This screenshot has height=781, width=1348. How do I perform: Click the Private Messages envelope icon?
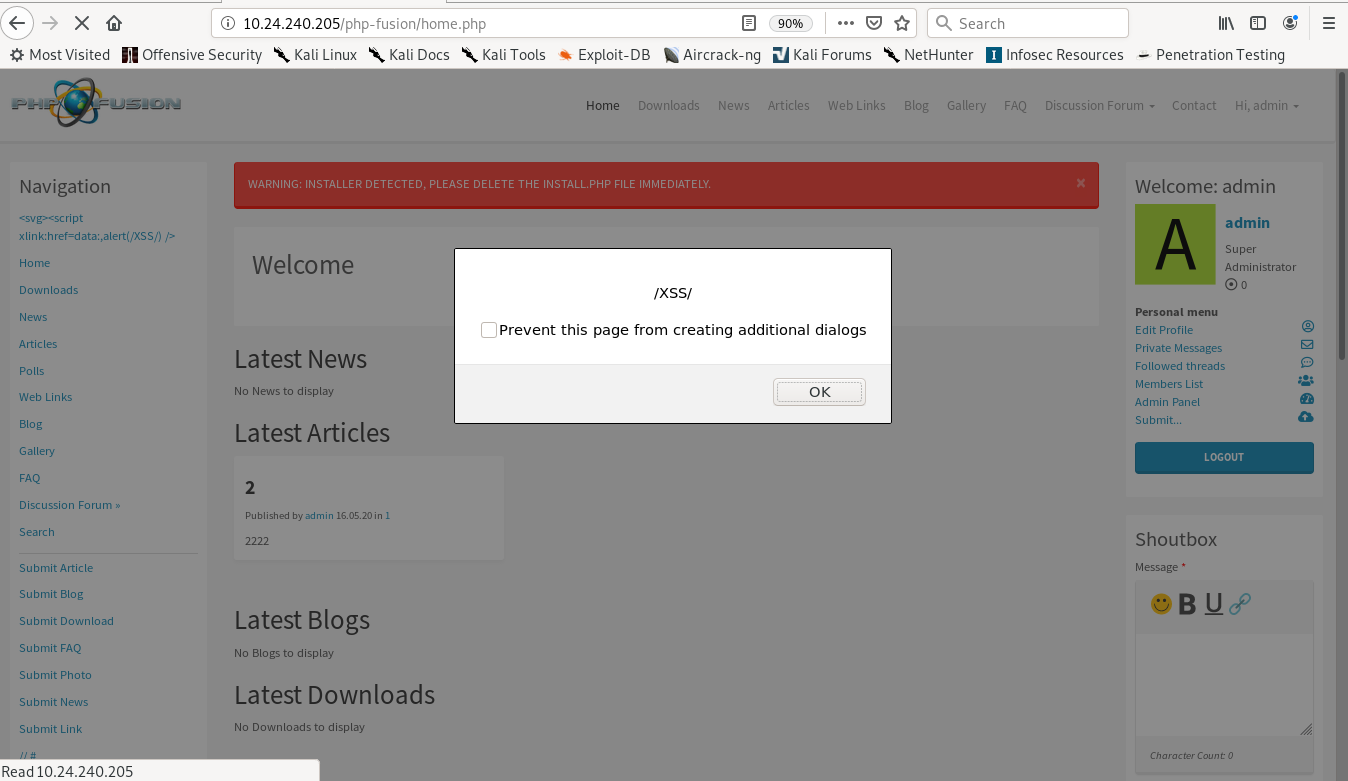1307,345
